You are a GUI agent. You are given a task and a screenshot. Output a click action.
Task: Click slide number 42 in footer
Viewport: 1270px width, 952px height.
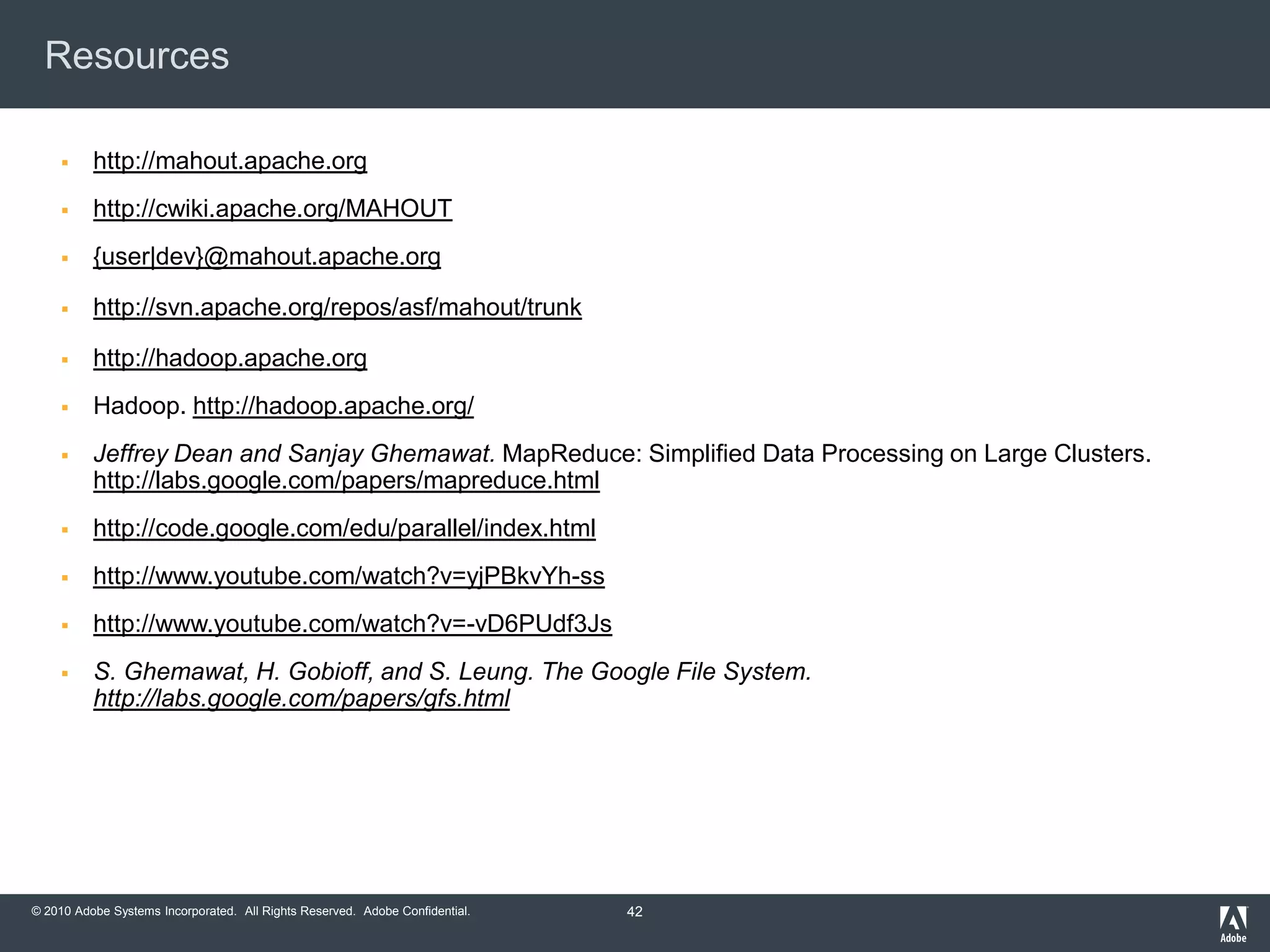coord(634,912)
